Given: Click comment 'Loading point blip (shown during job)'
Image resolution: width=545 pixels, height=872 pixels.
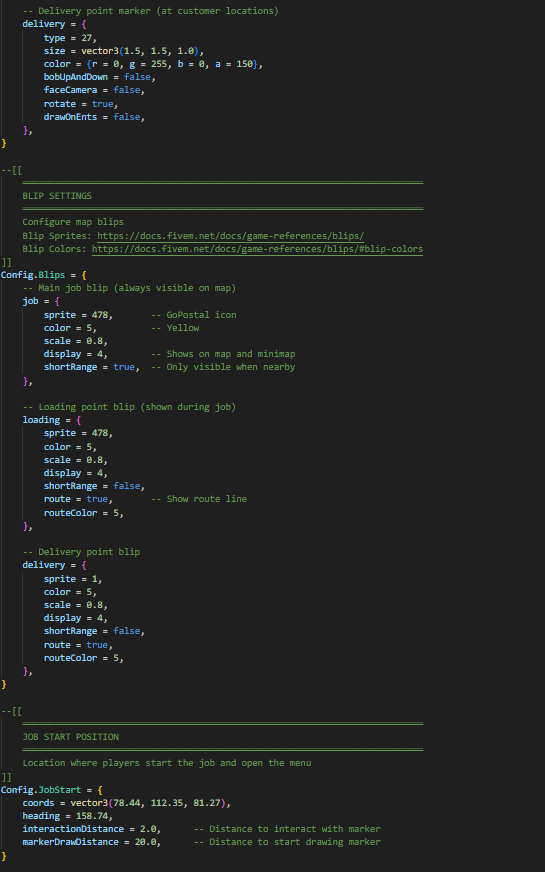Looking at the screenshot, I should pos(129,407).
